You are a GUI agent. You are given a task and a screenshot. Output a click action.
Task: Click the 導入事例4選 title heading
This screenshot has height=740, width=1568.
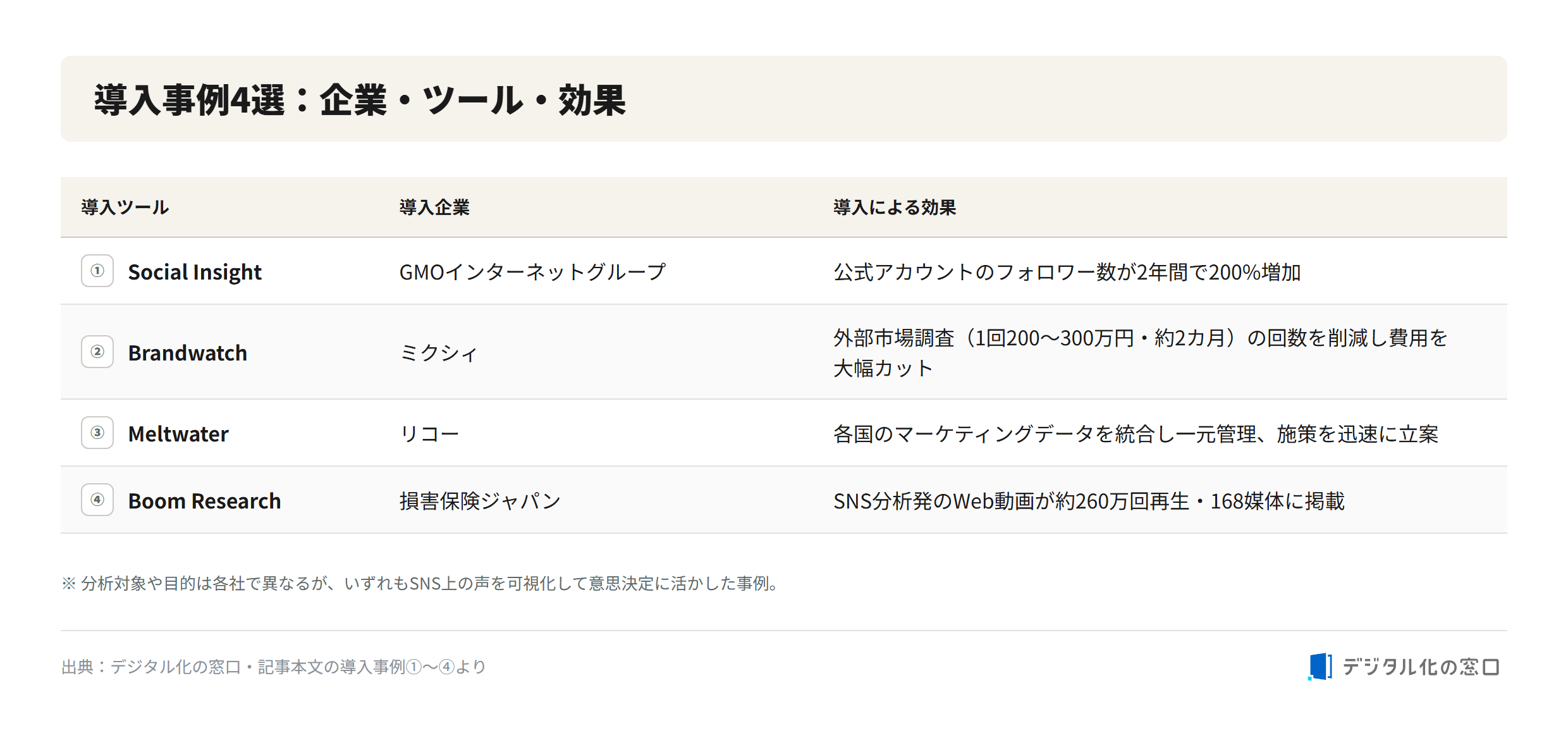pos(360,100)
